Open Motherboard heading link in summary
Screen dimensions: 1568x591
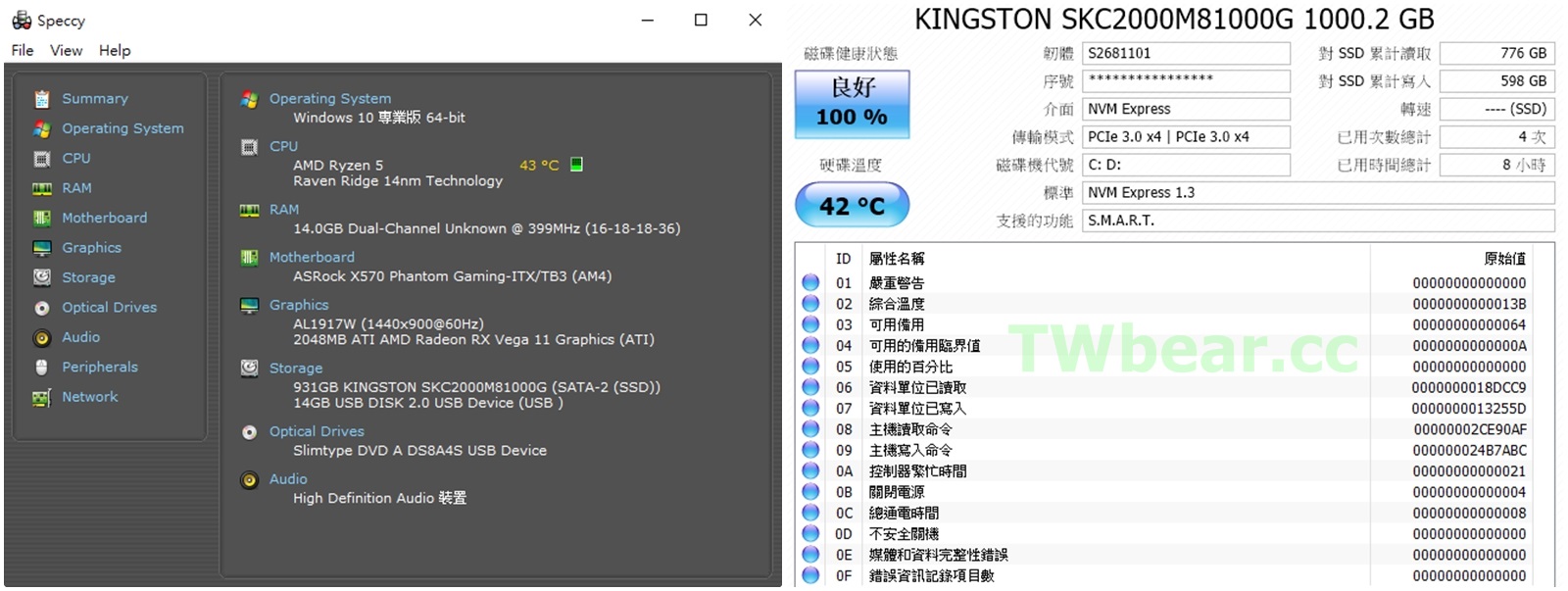[312, 257]
